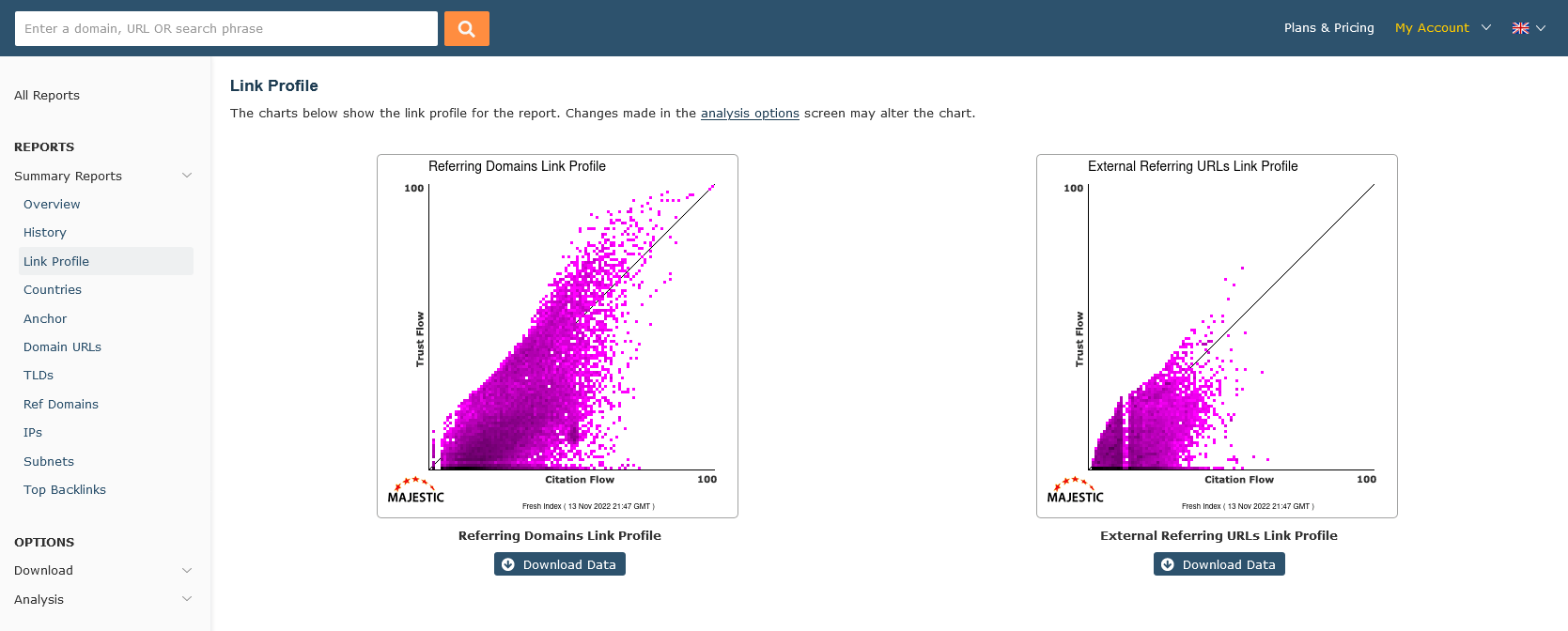
Task: Open the UK flag language selector
Action: (1528, 28)
